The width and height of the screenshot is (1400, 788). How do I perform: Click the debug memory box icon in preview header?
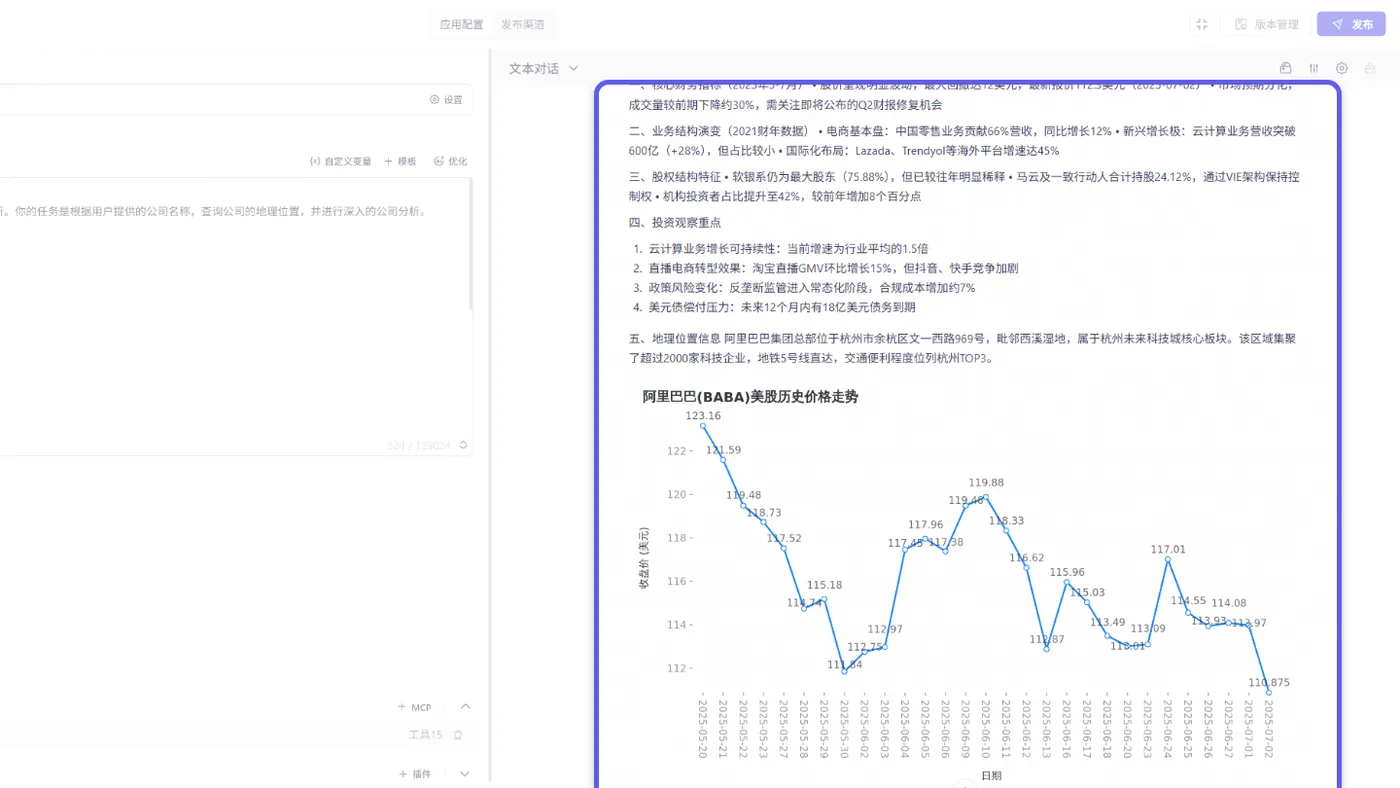pos(1286,68)
